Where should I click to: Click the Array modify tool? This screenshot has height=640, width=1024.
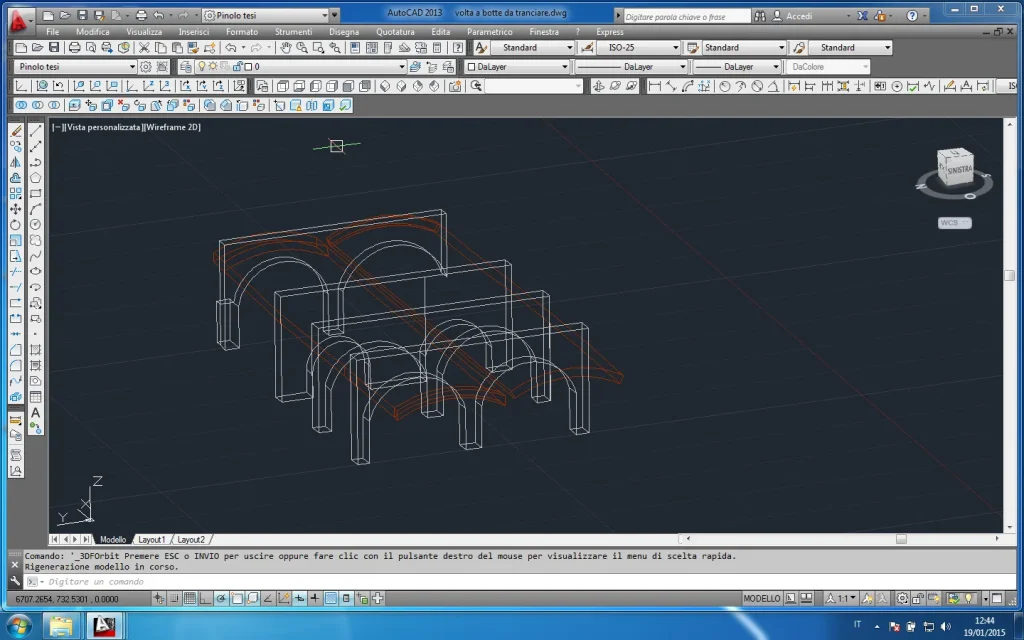(x=16, y=193)
